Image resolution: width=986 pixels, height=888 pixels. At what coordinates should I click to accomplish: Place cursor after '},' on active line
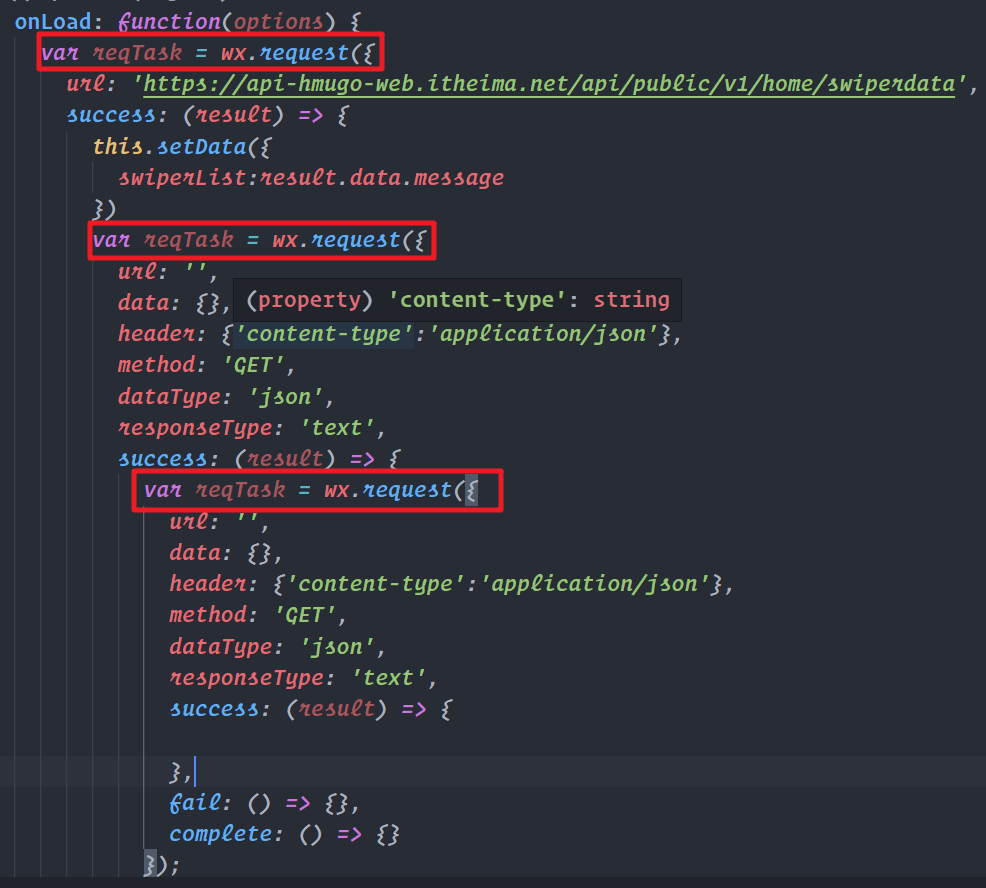tap(194, 772)
